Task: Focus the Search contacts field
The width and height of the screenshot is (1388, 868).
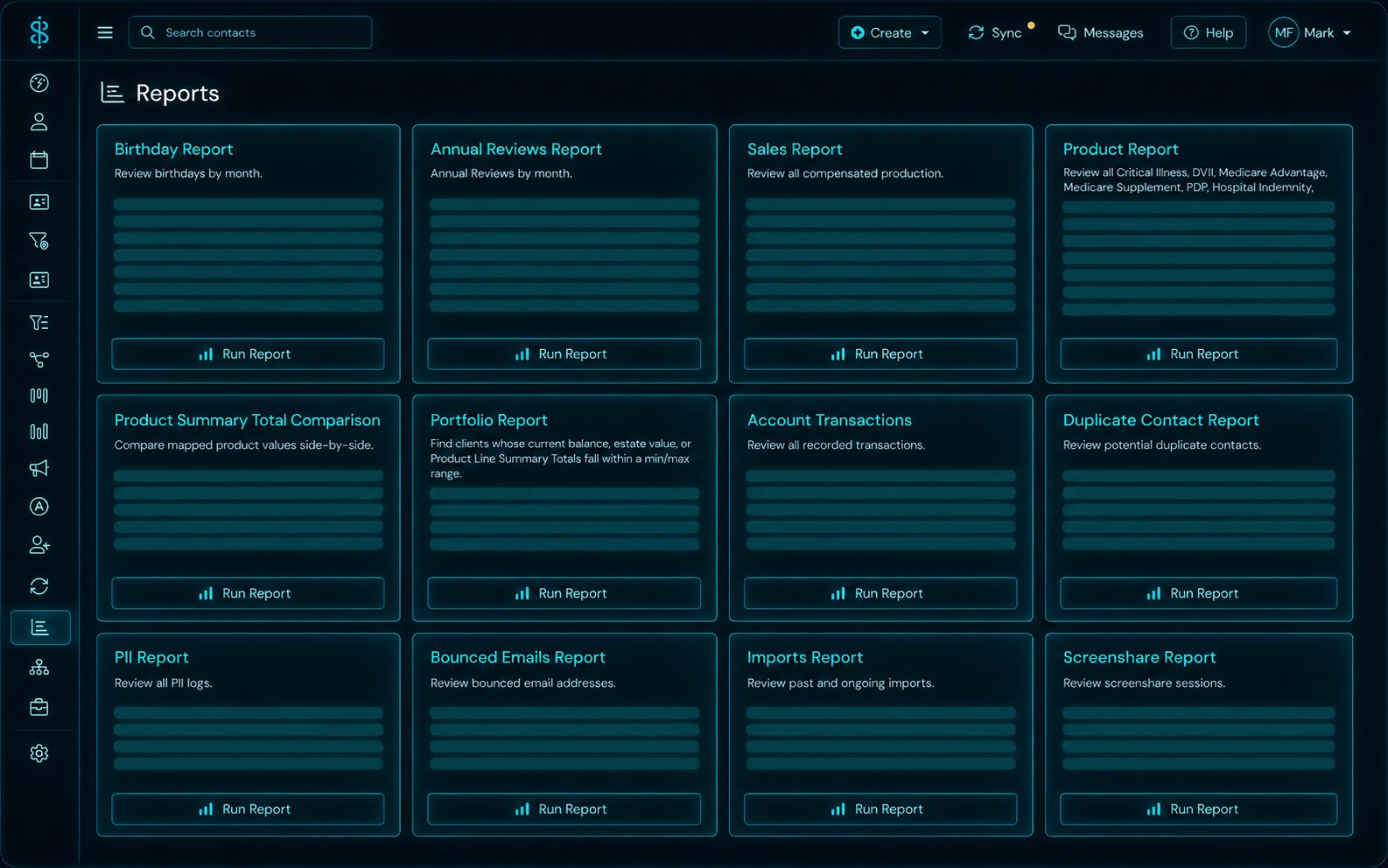Action: [x=250, y=32]
